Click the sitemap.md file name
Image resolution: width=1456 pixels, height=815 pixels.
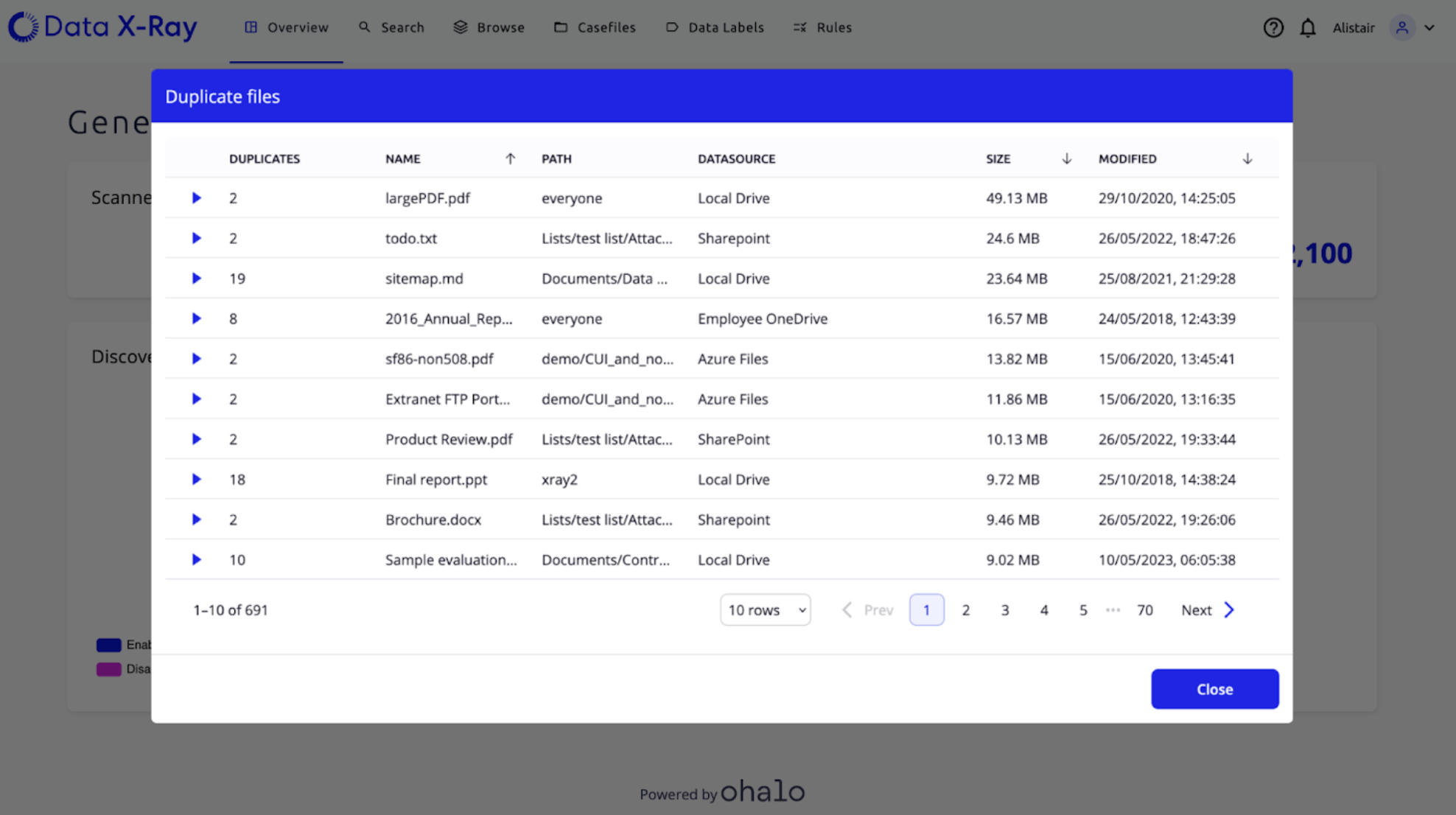pyautogui.click(x=424, y=279)
